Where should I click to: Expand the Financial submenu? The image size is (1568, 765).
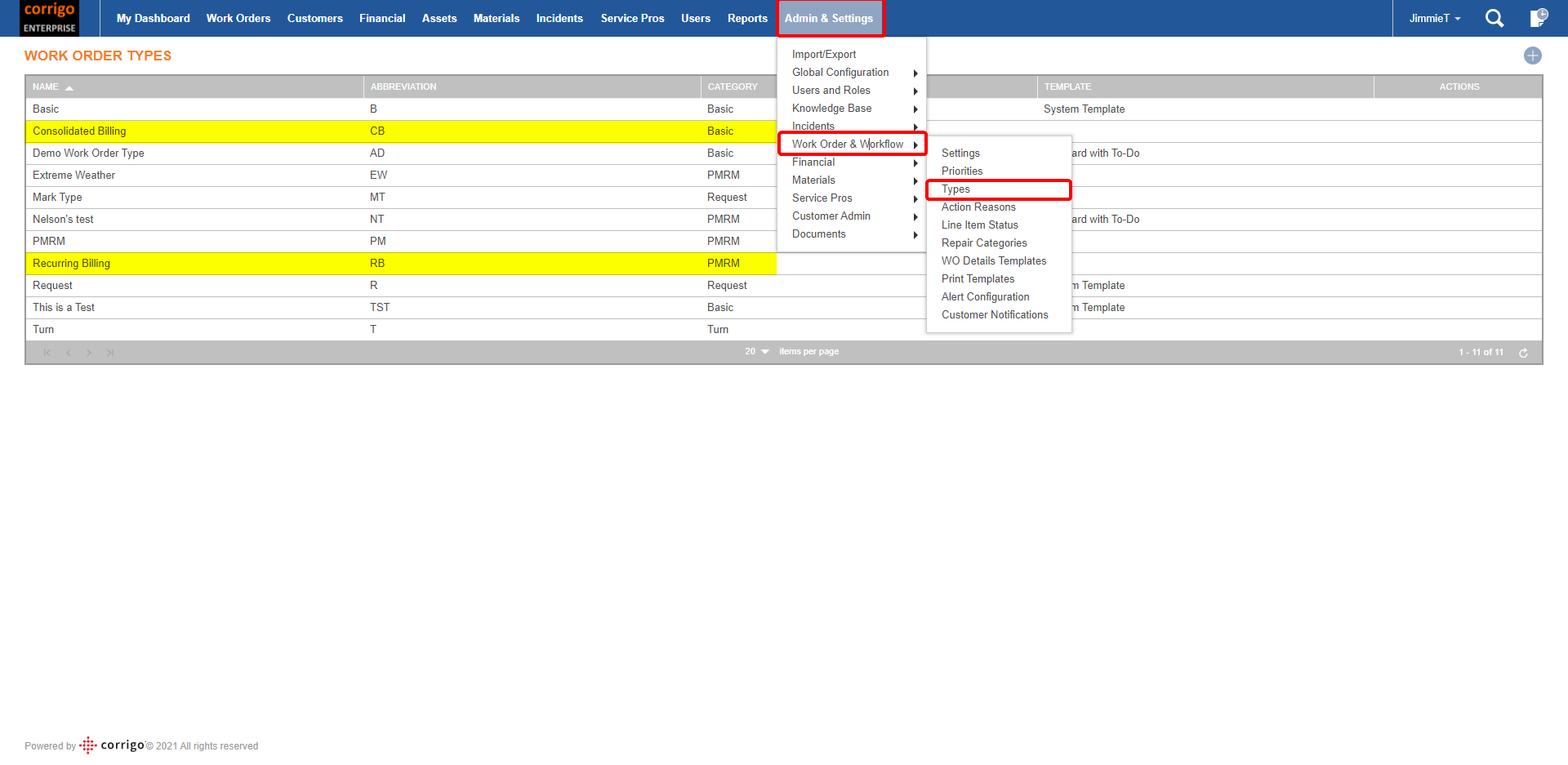813,162
